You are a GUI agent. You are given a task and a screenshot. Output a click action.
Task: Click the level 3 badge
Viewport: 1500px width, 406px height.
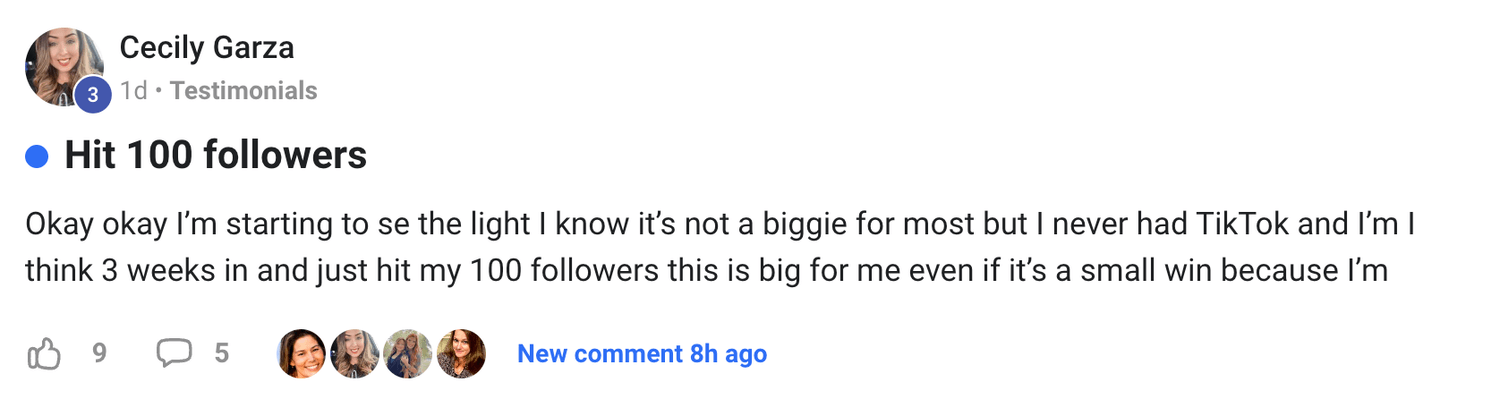tap(92, 96)
